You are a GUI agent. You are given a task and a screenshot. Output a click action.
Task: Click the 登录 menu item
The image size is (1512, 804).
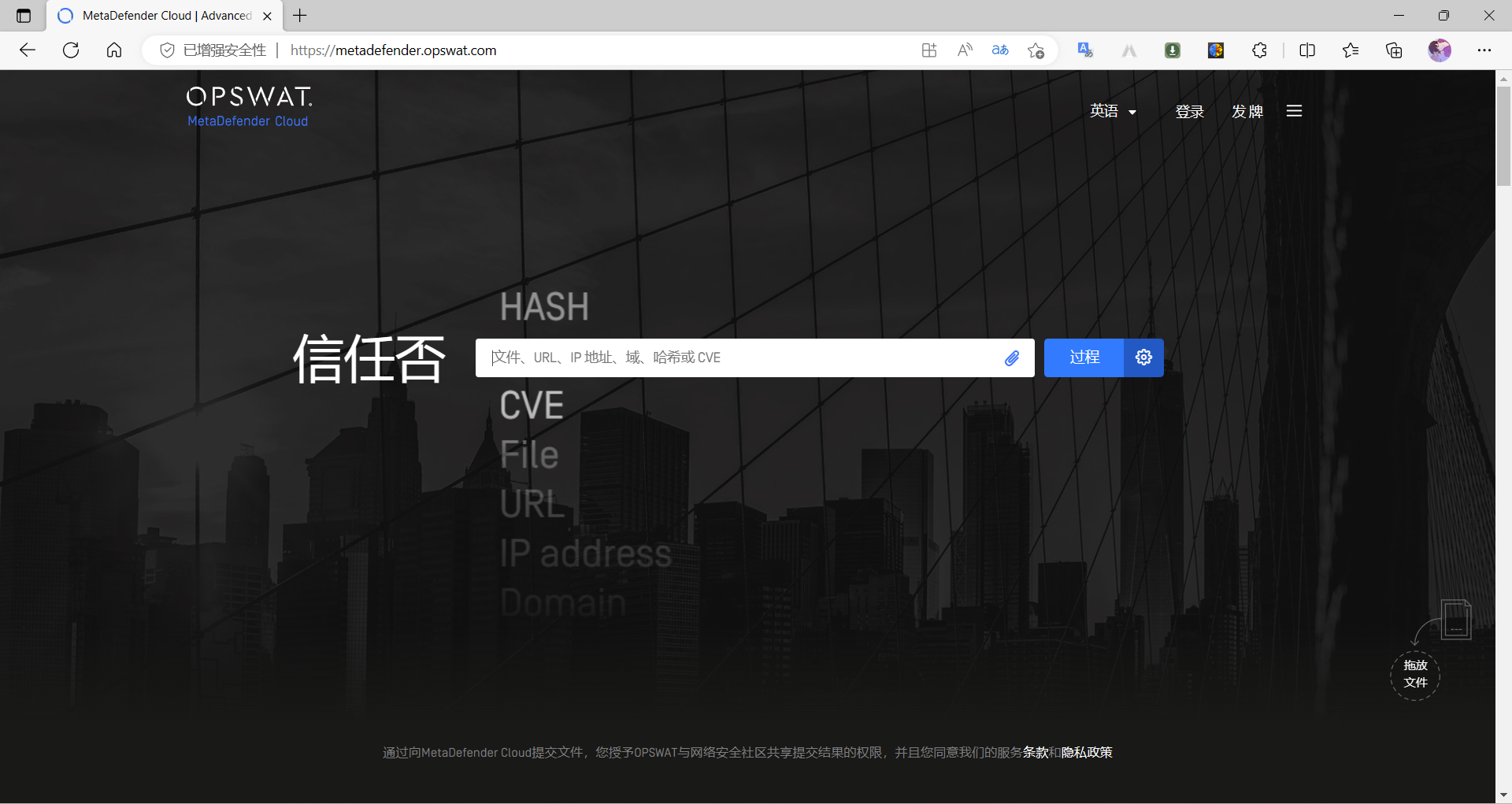click(1189, 111)
